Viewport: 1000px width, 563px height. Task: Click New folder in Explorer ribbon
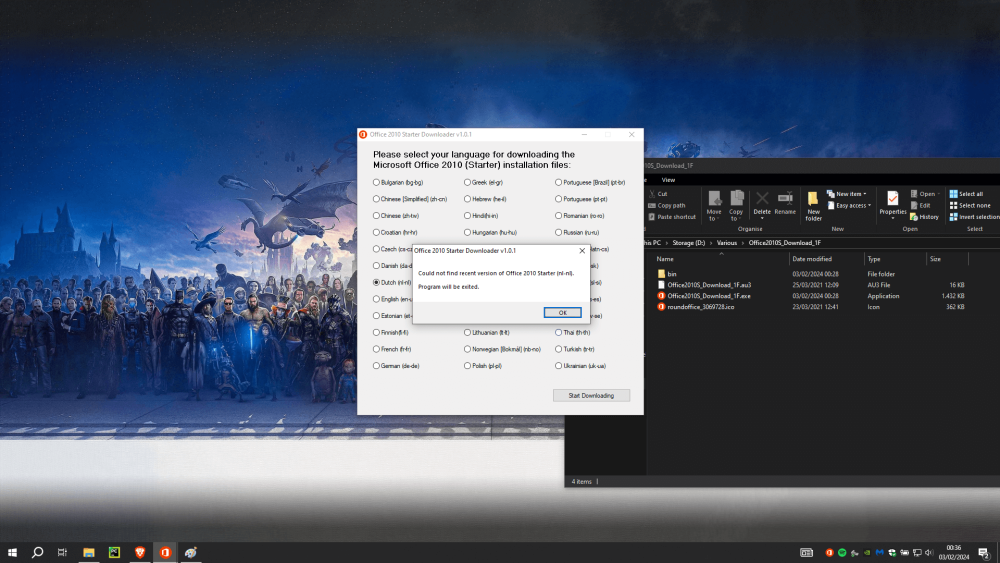[x=813, y=206]
